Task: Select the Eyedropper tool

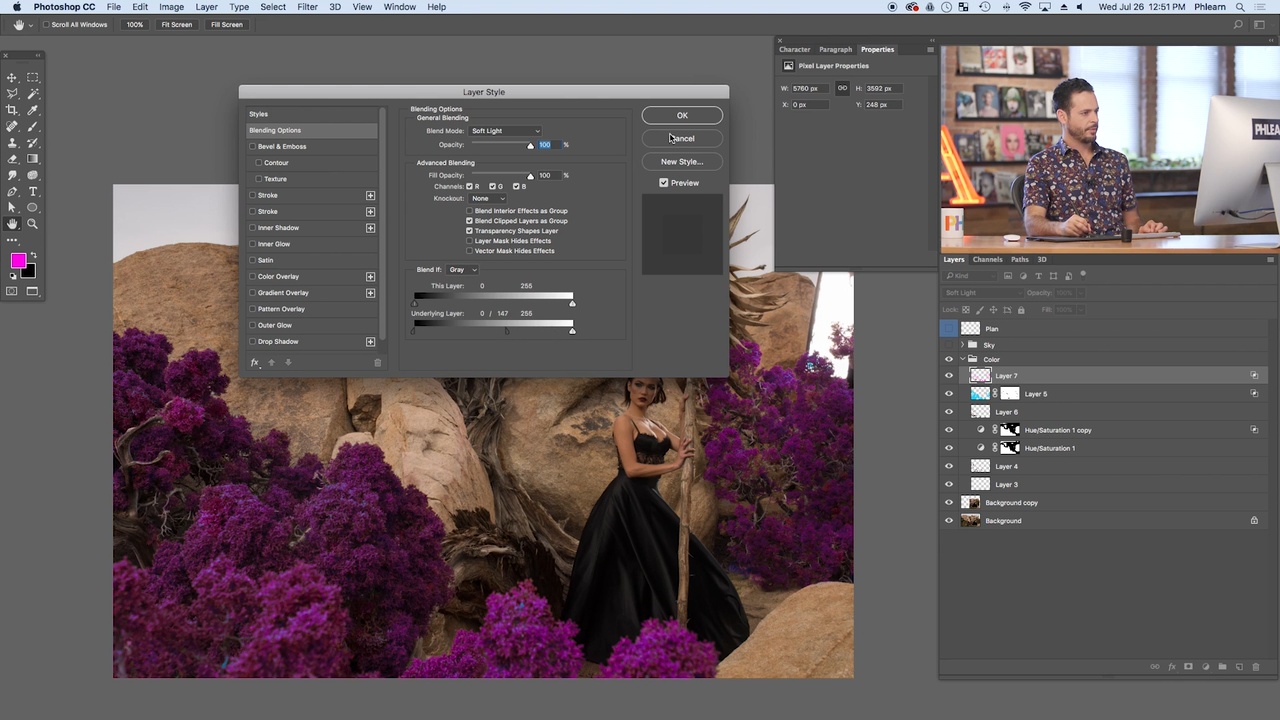Action: [32, 110]
